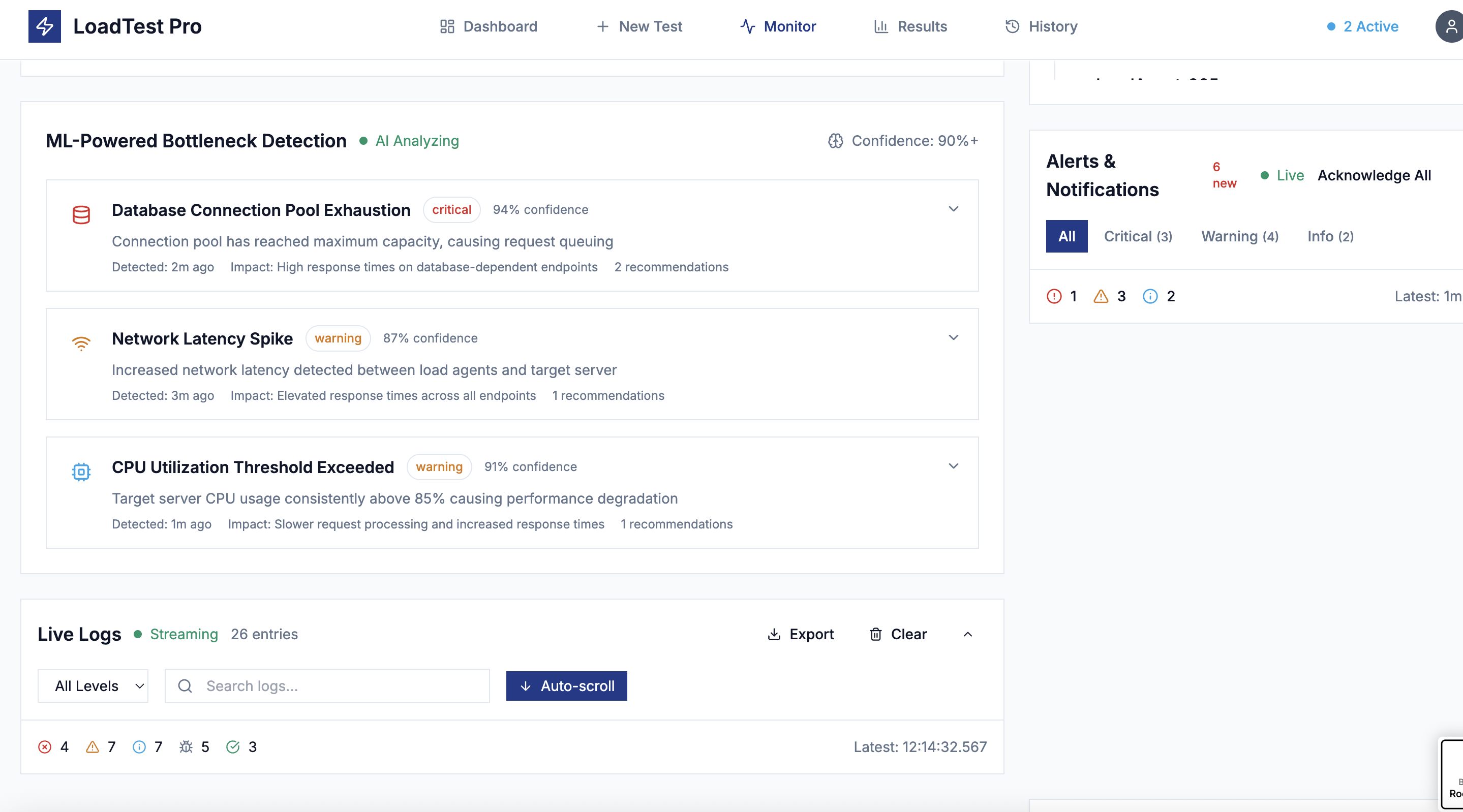
Task: Select the Critical (3) alerts filter
Action: point(1138,236)
